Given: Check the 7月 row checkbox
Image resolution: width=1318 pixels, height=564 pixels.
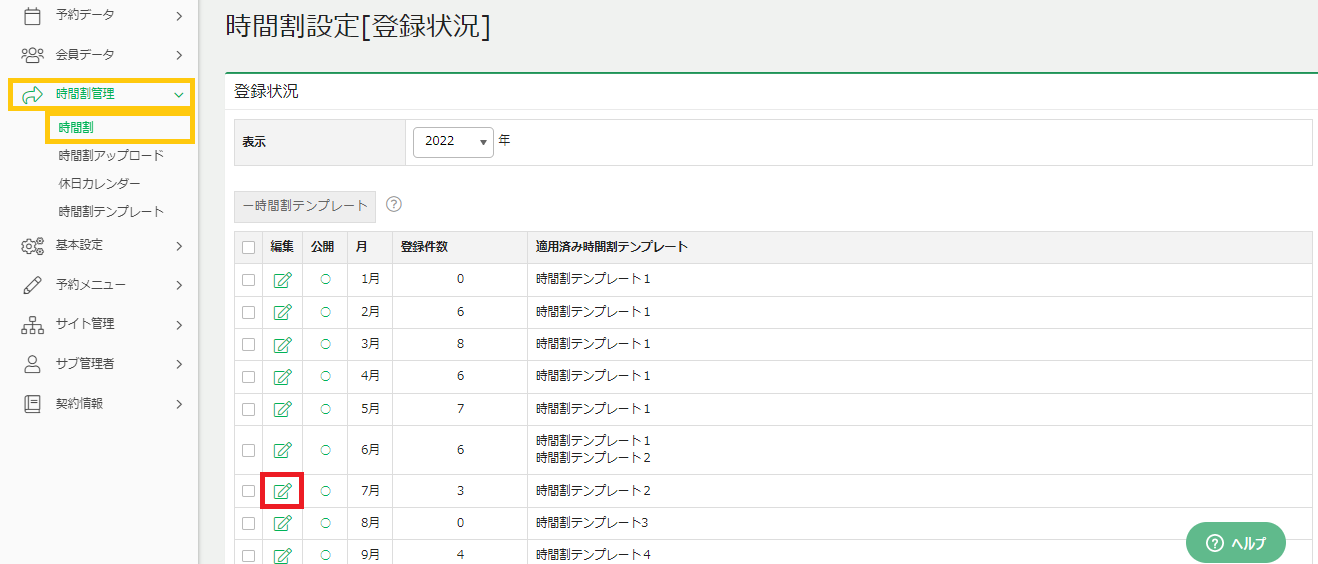Looking at the screenshot, I should click(249, 491).
